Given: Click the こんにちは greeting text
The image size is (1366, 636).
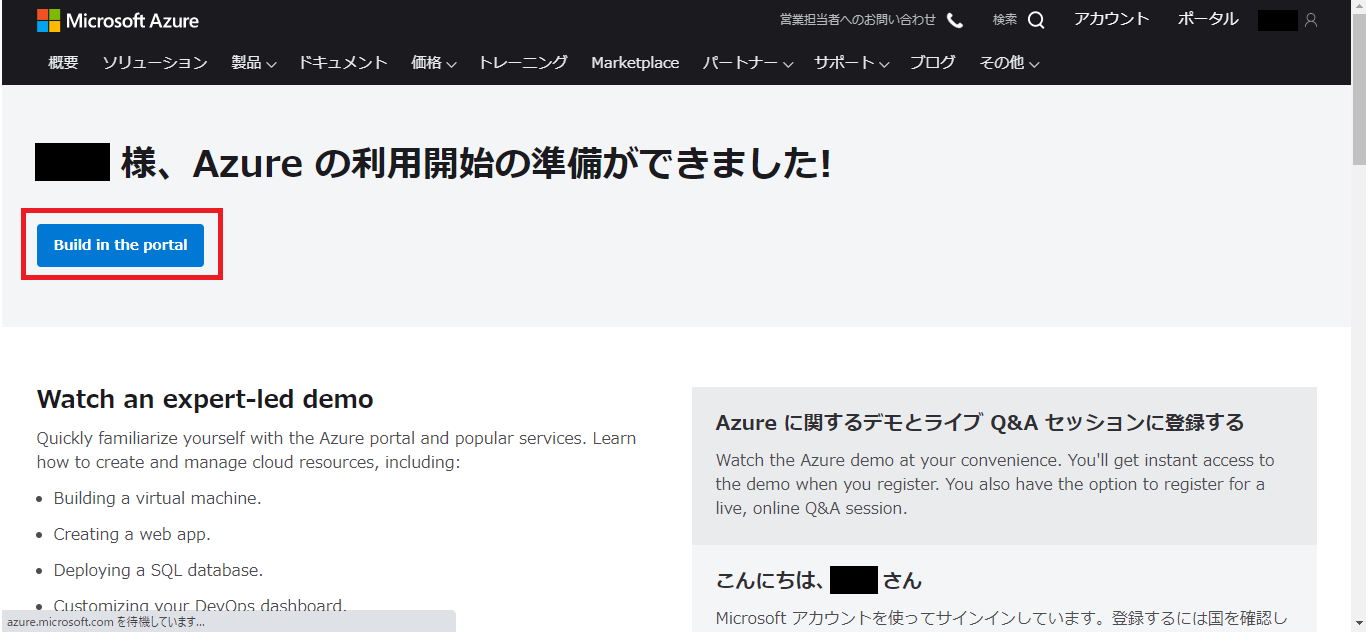Looking at the screenshot, I should (819, 580).
